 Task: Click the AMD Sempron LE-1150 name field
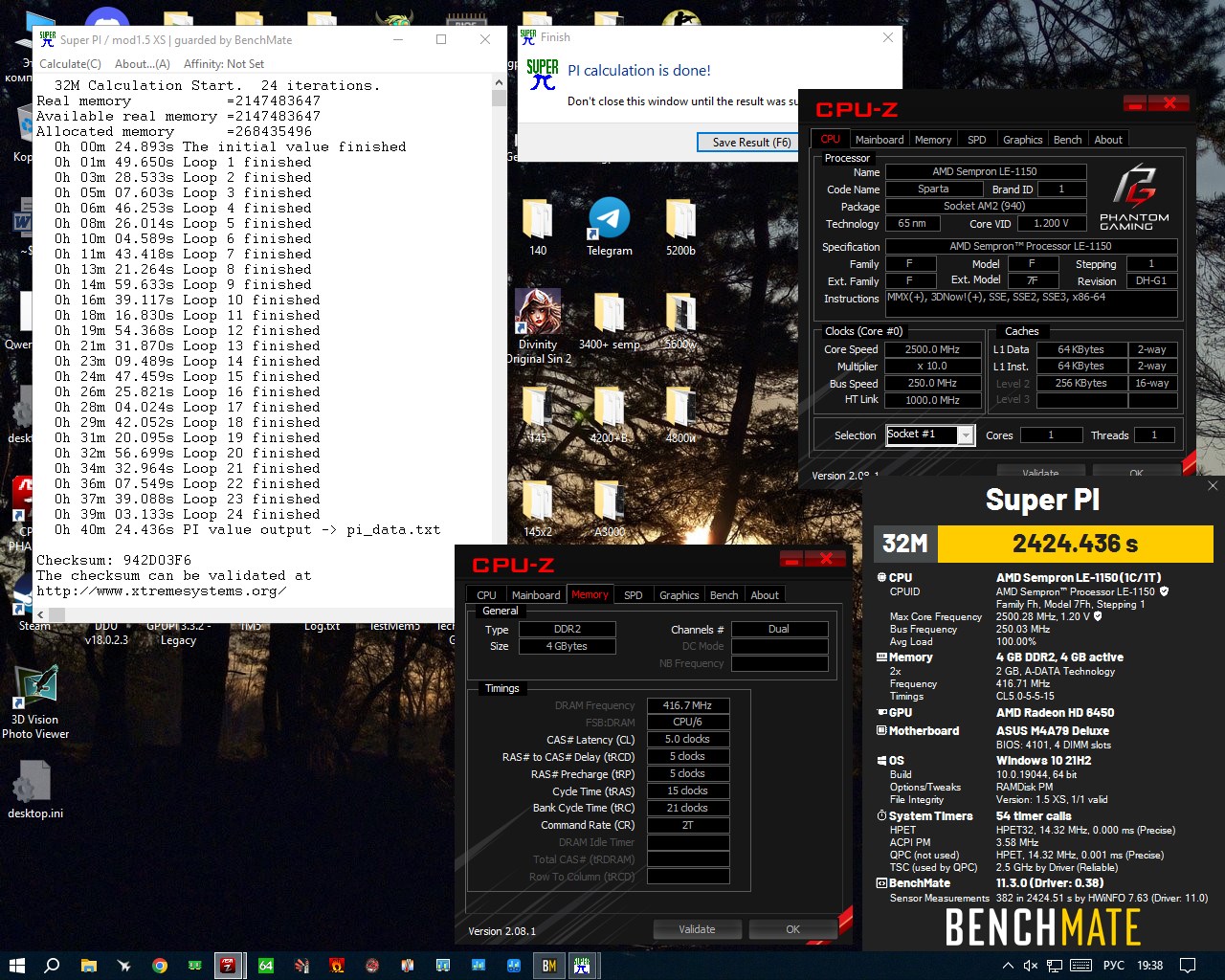(985, 171)
